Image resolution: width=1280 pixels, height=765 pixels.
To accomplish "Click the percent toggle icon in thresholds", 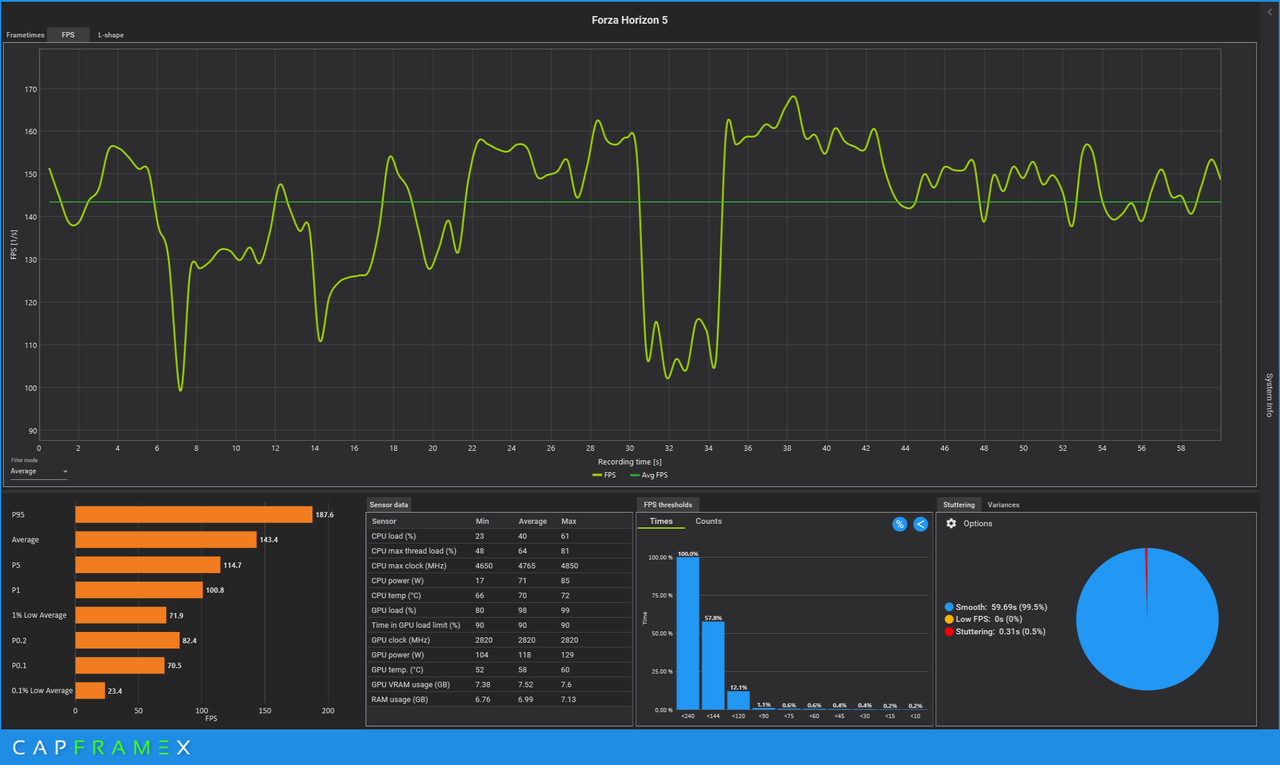I will (x=899, y=524).
